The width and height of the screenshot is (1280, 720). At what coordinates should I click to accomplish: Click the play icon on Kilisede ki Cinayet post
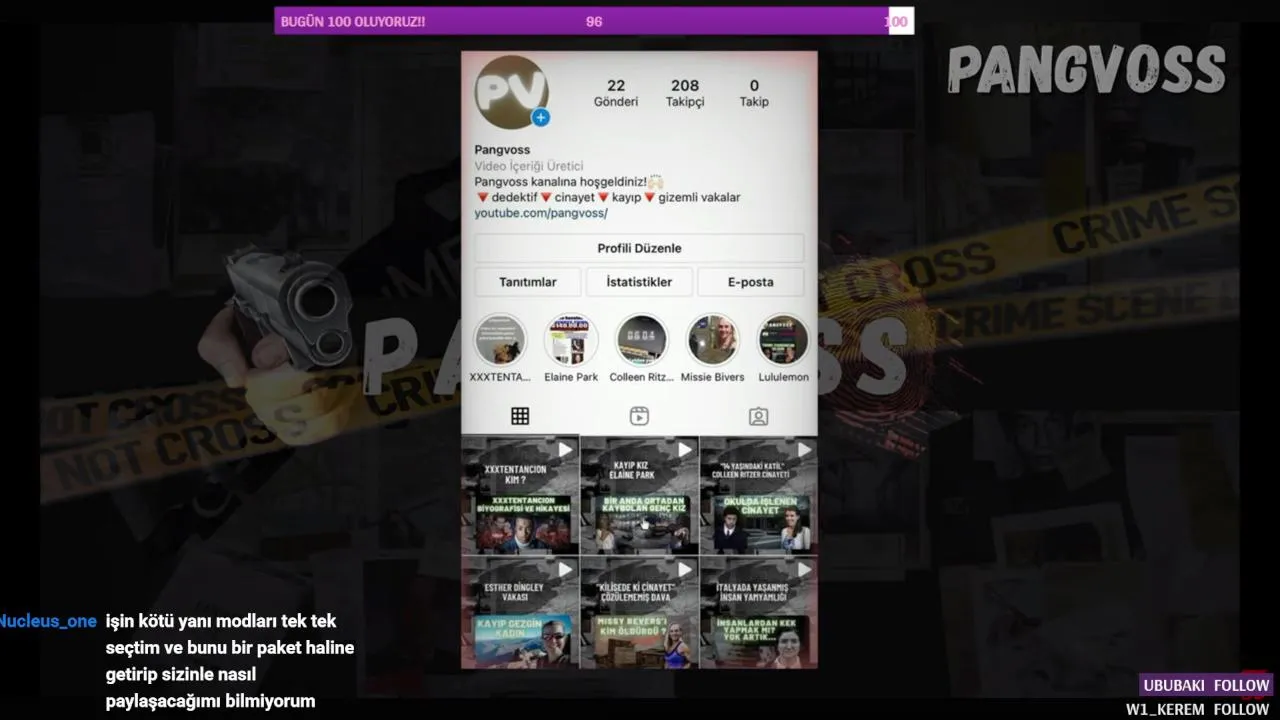coord(685,570)
